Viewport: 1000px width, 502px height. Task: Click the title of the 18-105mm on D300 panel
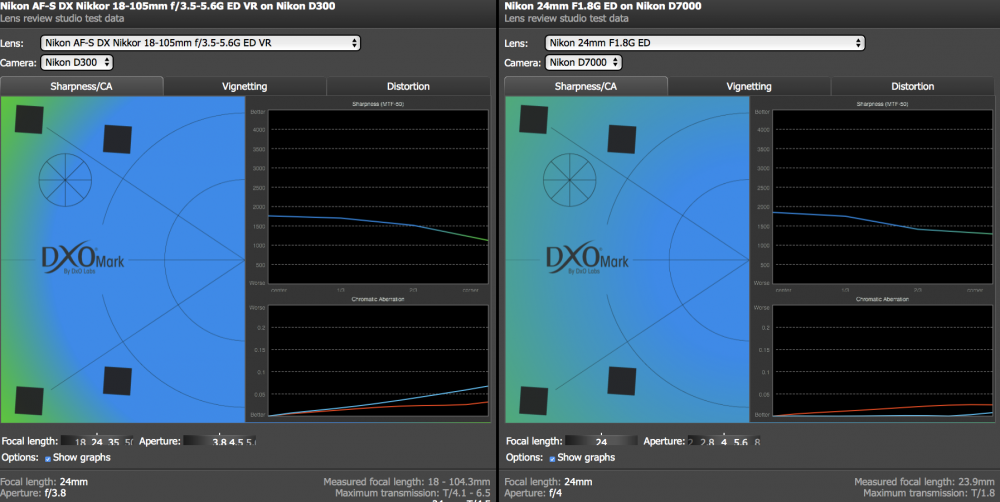[x=168, y=6]
